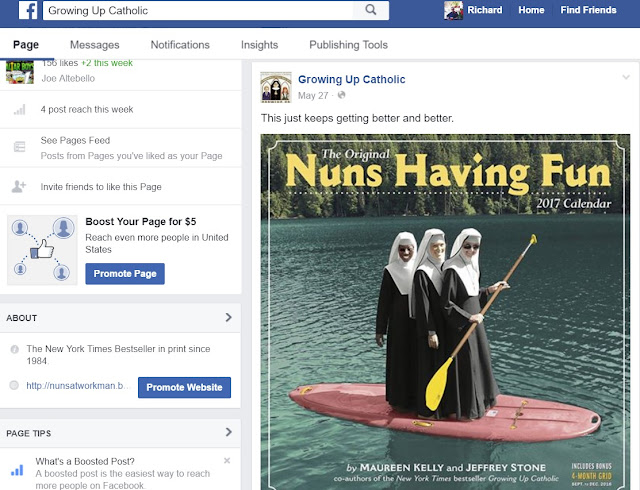Viewport: 640px width, 490px height.
Task: Click The New York Times Bestseller description
Action: click(118, 355)
